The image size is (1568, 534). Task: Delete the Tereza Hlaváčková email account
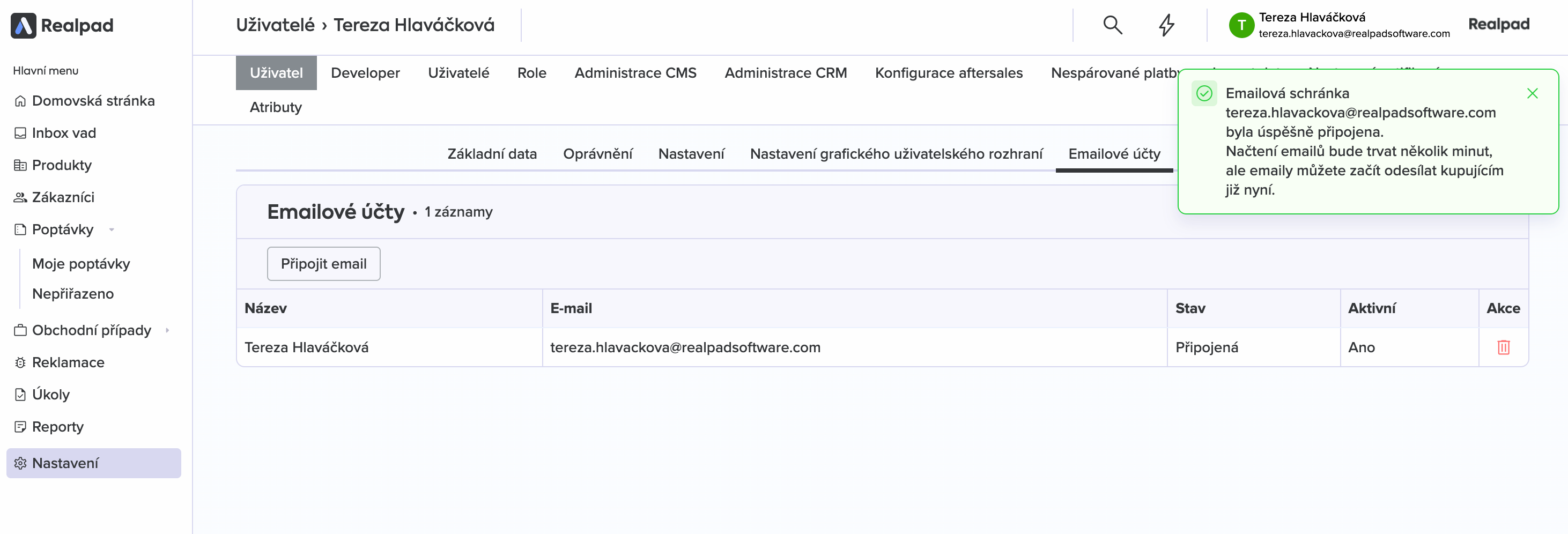click(x=1503, y=347)
